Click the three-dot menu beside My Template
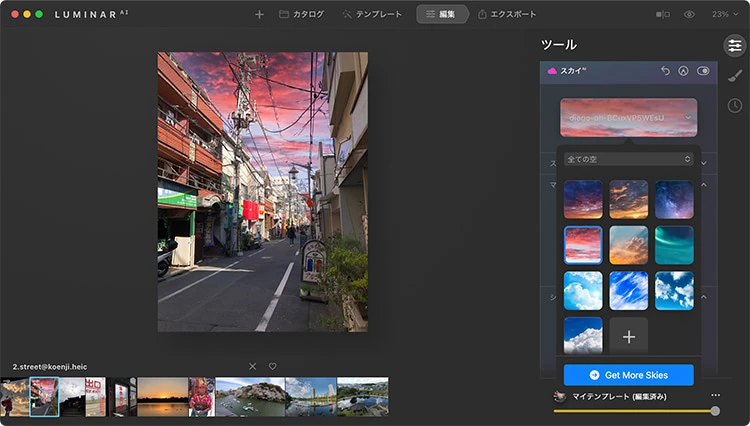 pyautogui.click(x=714, y=396)
